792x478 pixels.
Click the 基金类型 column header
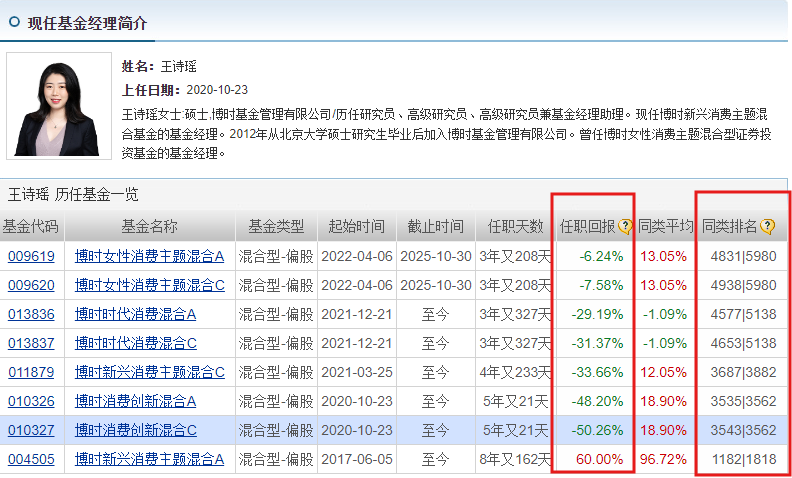coord(276,226)
